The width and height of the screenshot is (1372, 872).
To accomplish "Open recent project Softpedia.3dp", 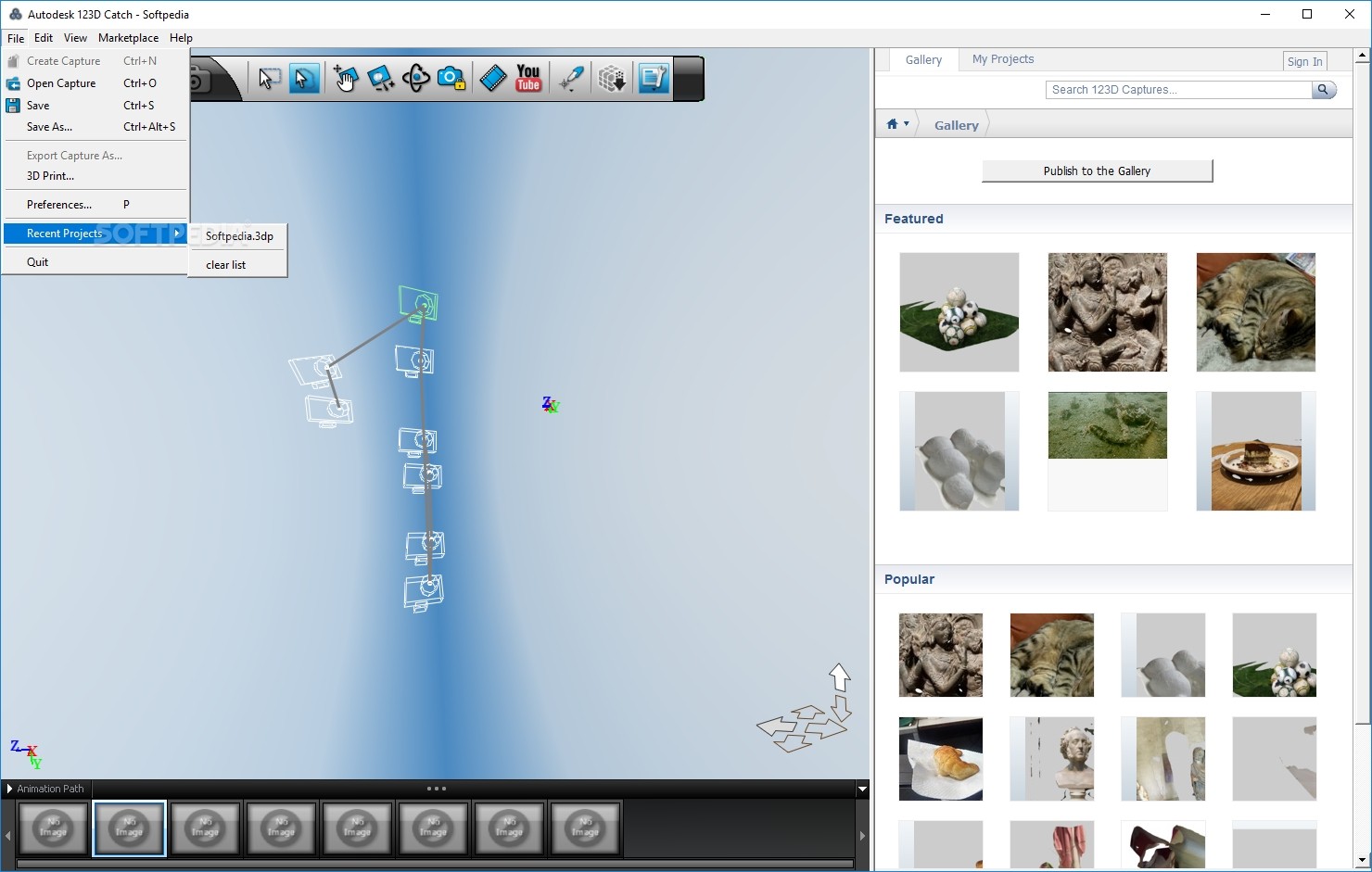I will [238, 236].
